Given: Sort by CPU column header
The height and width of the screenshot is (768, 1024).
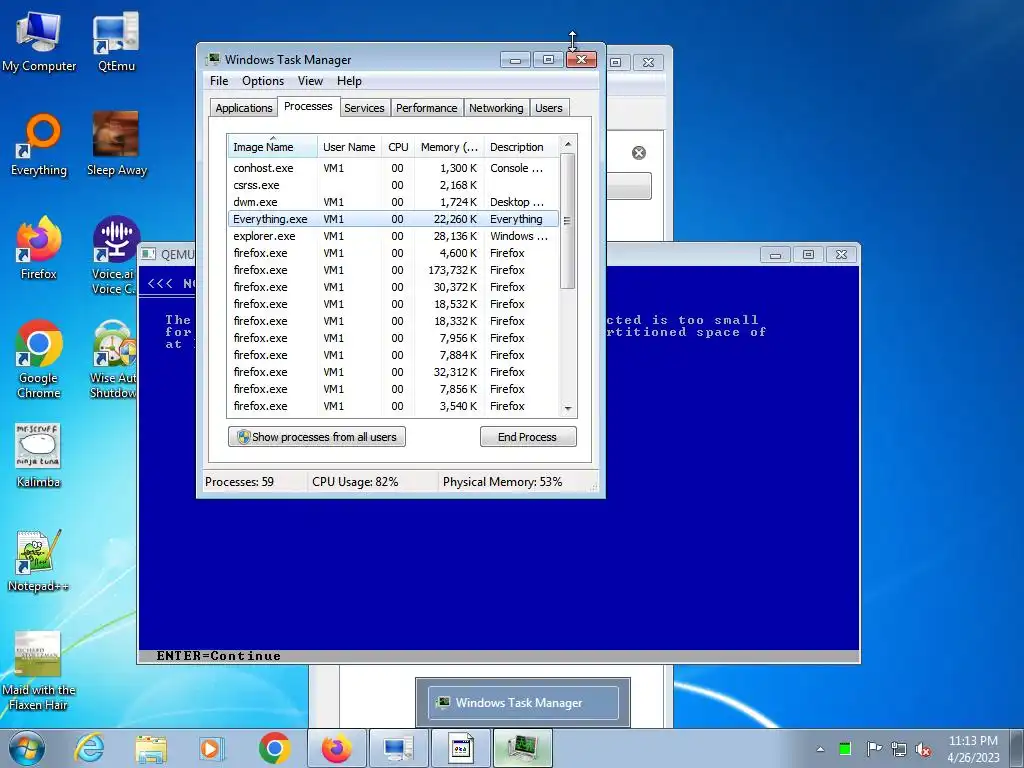Looking at the screenshot, I should [x=398, y=146].
